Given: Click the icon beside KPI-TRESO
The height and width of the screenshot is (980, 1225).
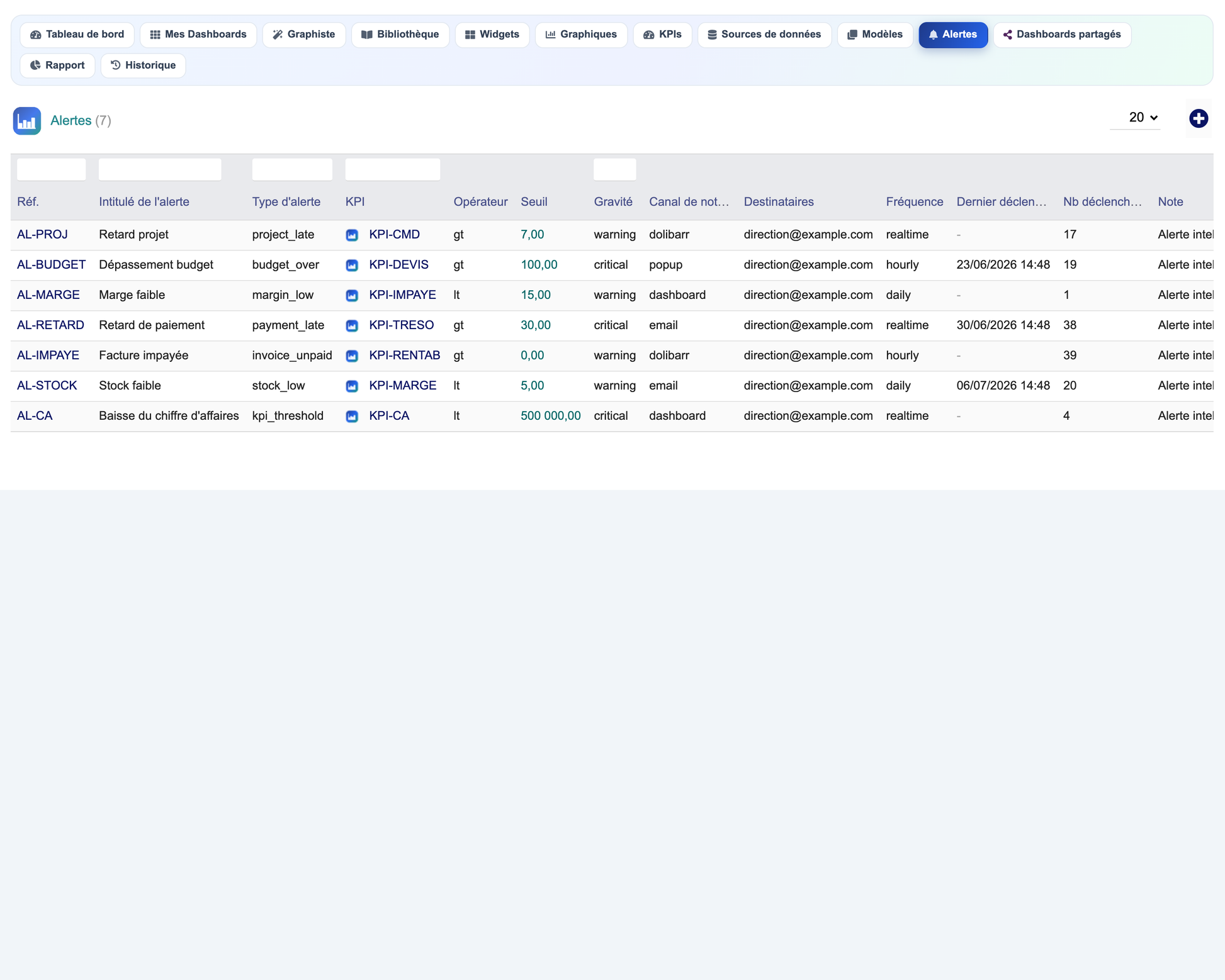Looking at the screenshot, I should [352, 326].
